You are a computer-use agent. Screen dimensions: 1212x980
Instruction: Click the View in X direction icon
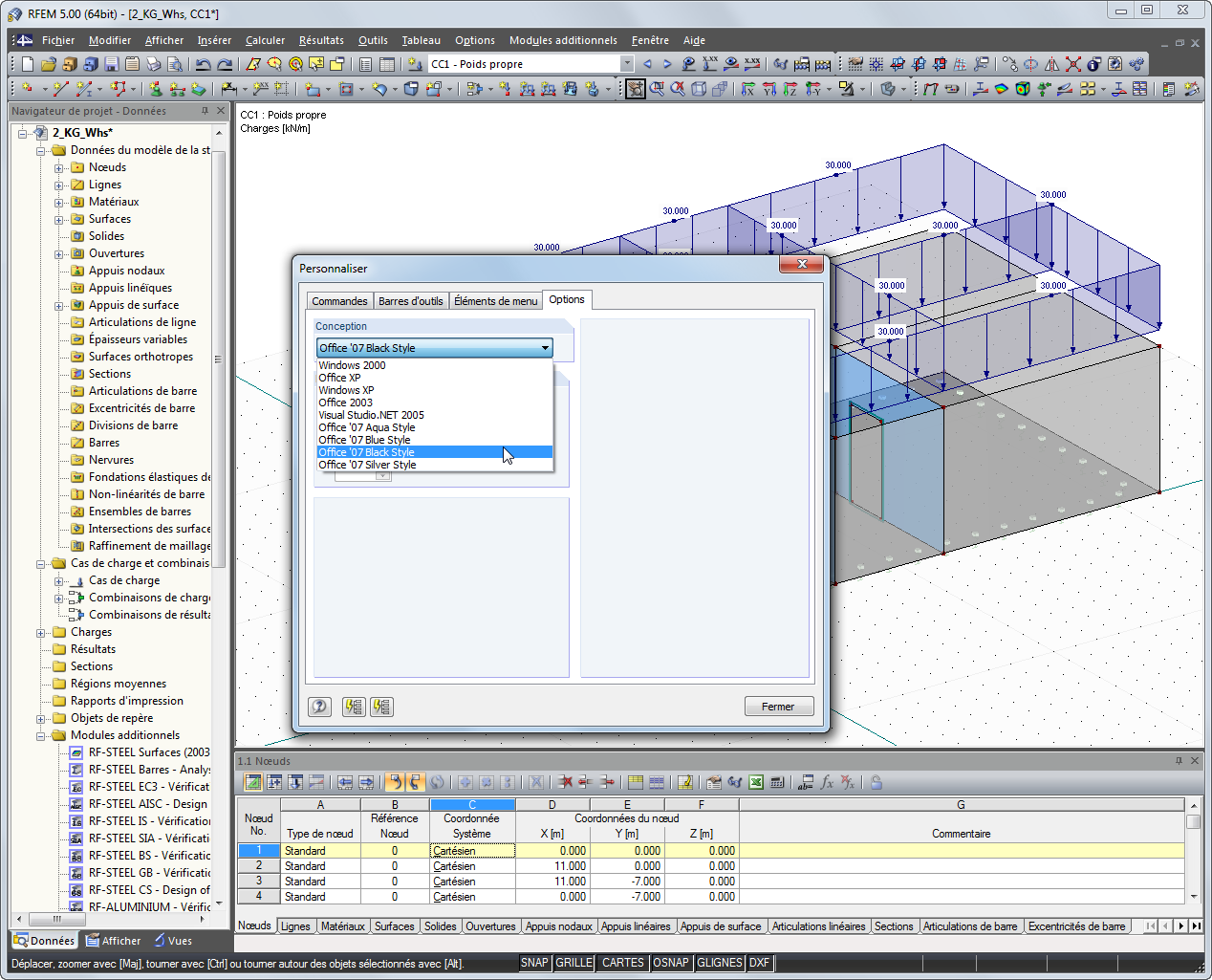tap(747, 89)
